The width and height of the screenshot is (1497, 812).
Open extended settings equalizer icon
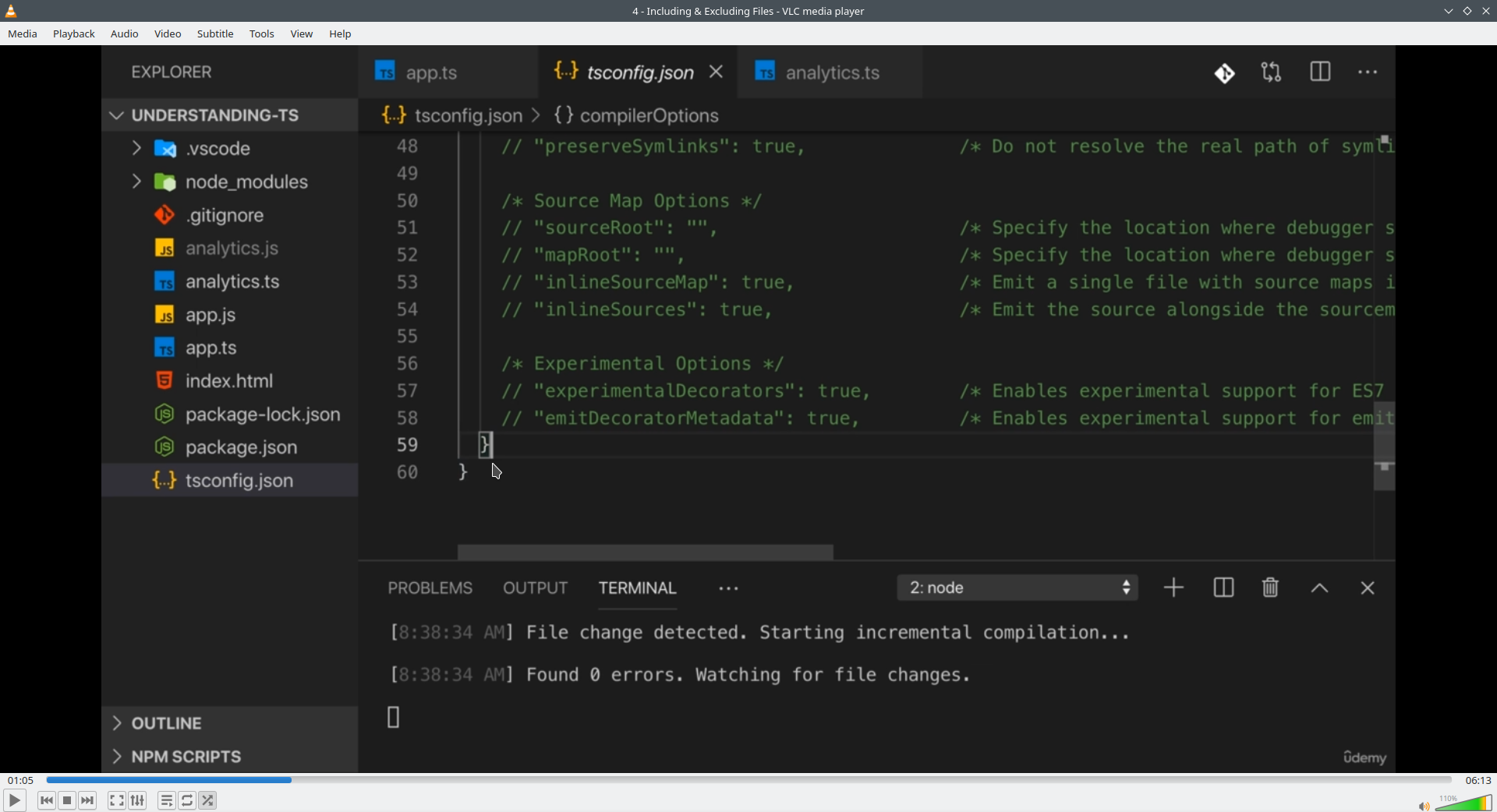(138, 800)
